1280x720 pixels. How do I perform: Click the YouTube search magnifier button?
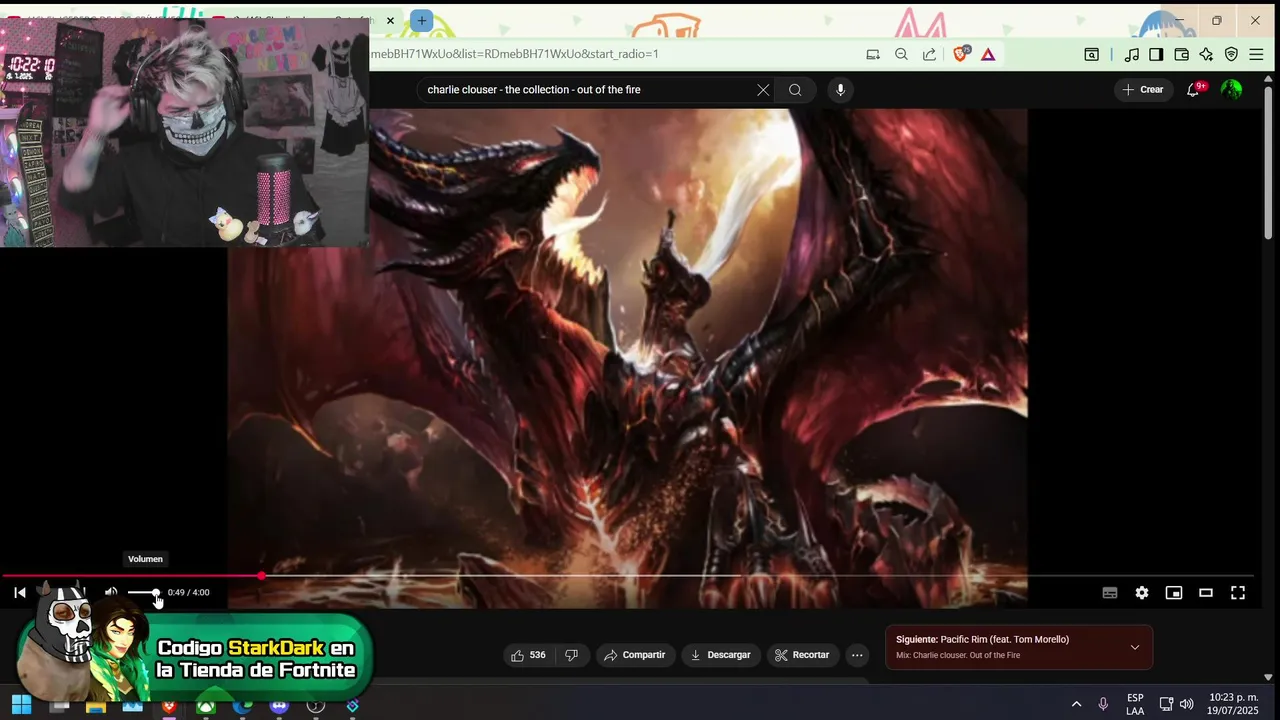[795, 90]
